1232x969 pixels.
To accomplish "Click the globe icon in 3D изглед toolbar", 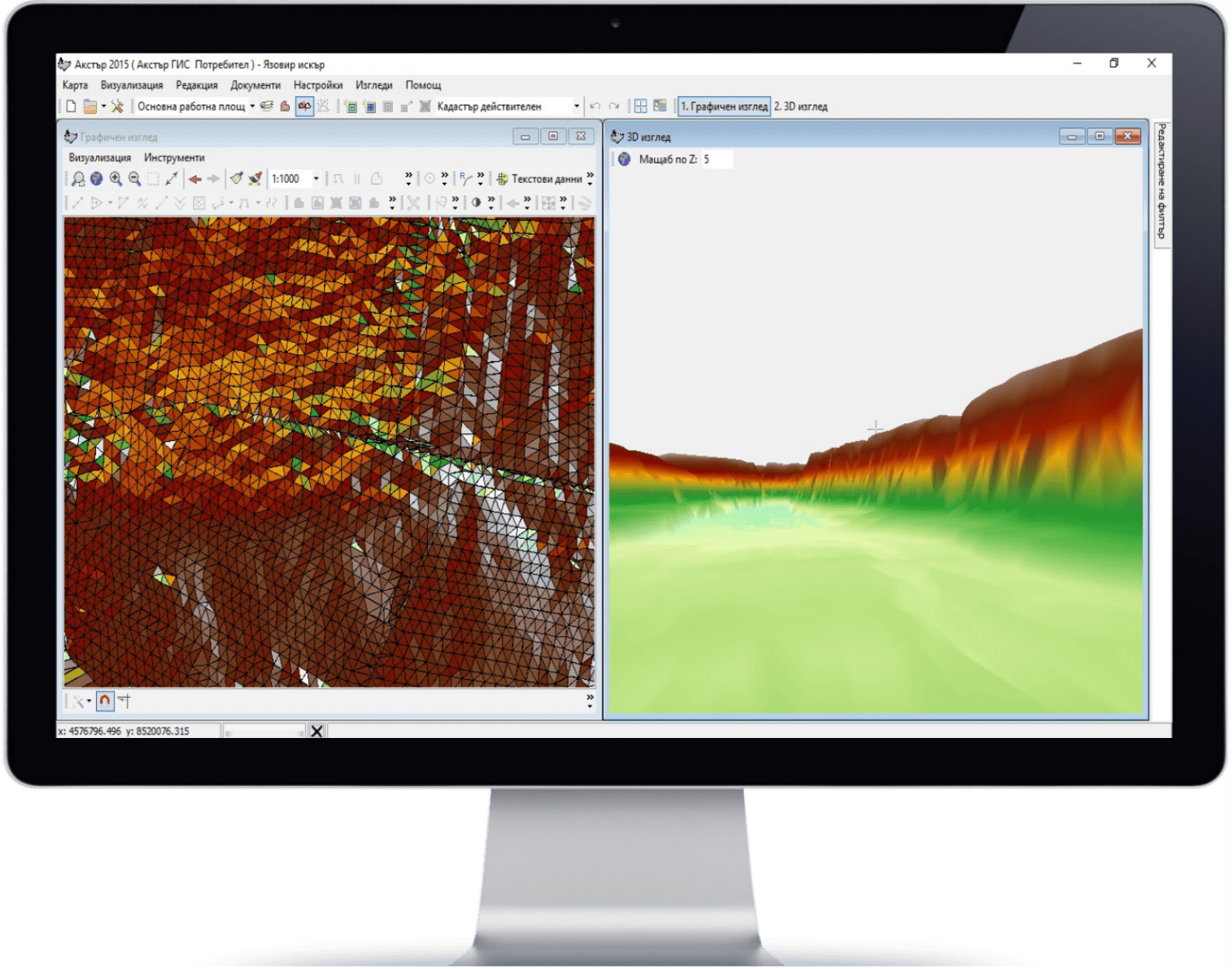I will [x=625, y=159].
